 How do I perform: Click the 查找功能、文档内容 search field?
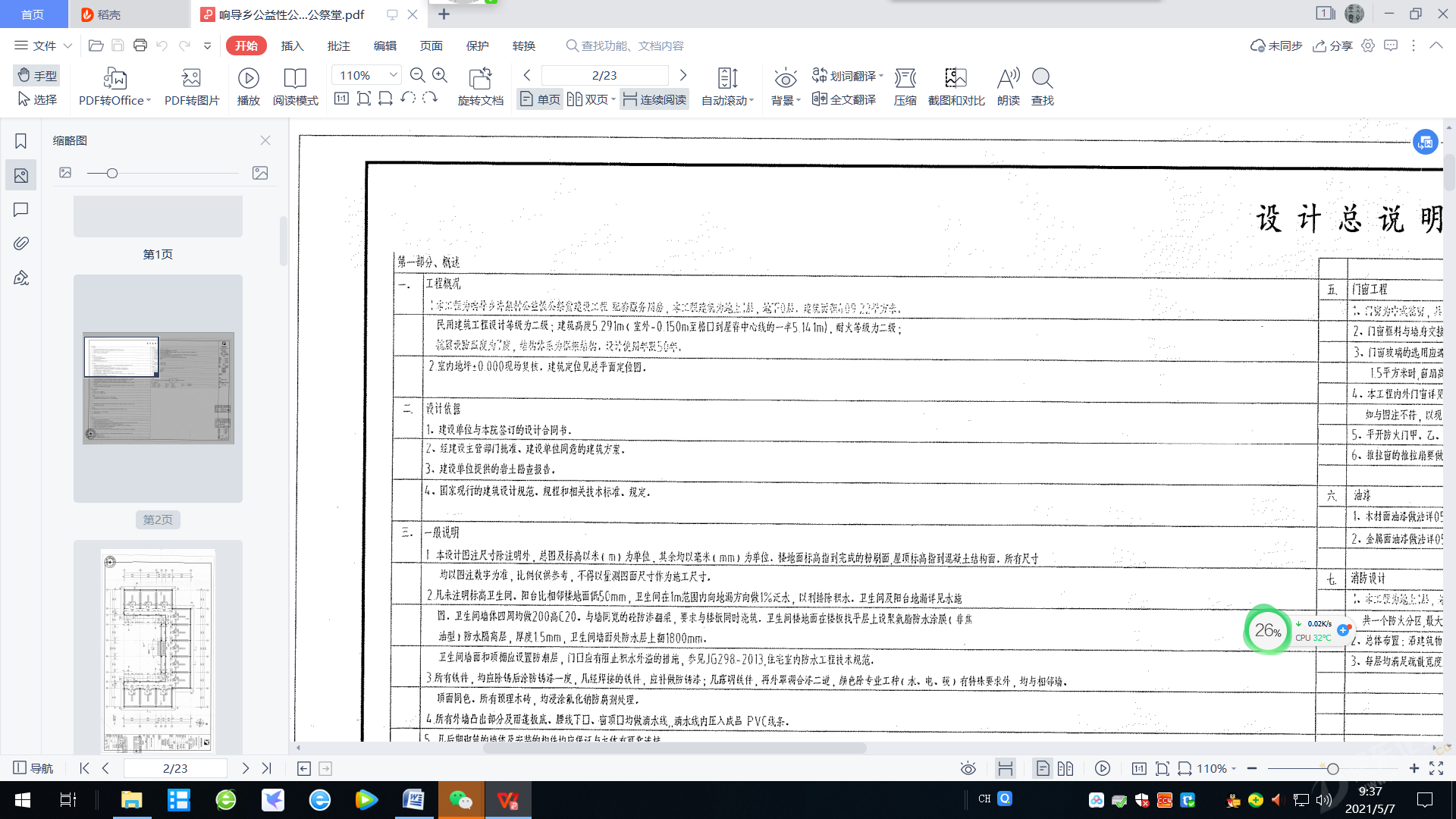(x=625, y=45)
